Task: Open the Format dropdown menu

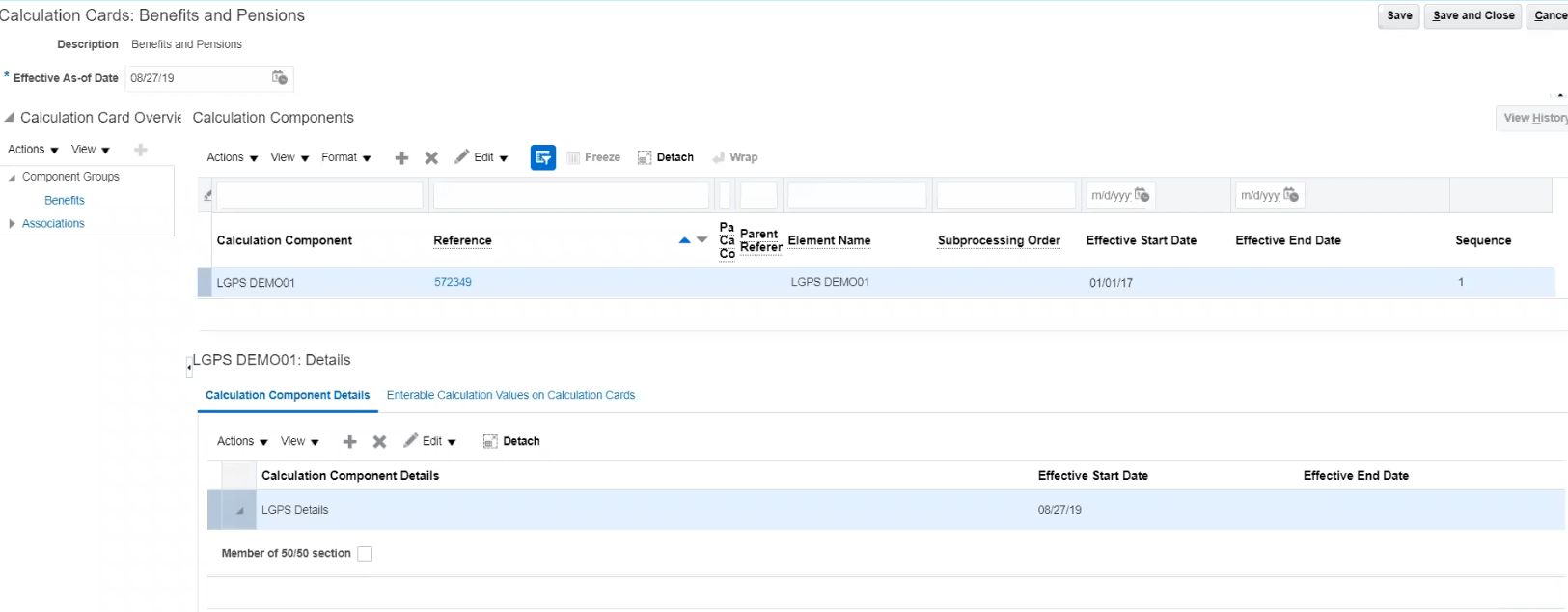Action: click(x=345, y=157)
